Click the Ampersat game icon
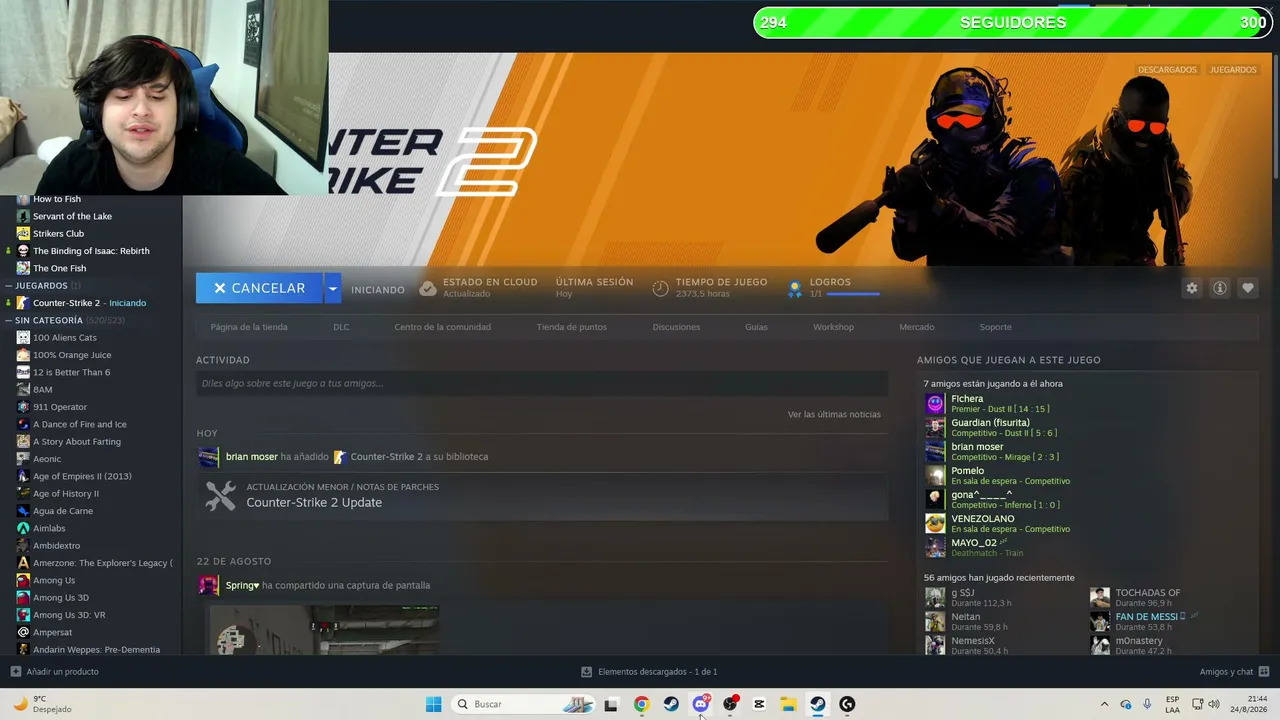The image size is (1280, 720). (23, 632)
